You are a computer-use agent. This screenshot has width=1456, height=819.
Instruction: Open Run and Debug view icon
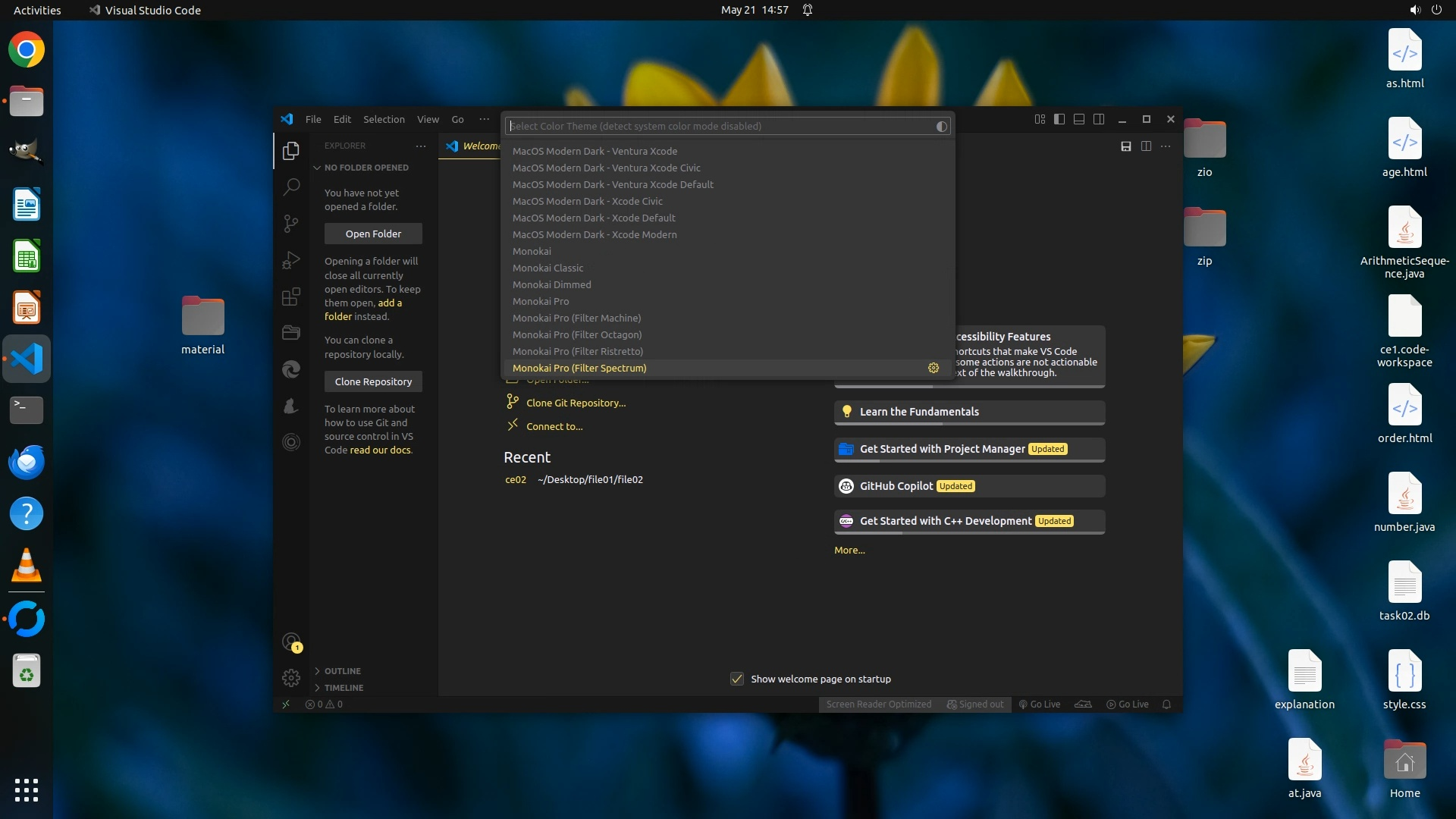(291, 260)
